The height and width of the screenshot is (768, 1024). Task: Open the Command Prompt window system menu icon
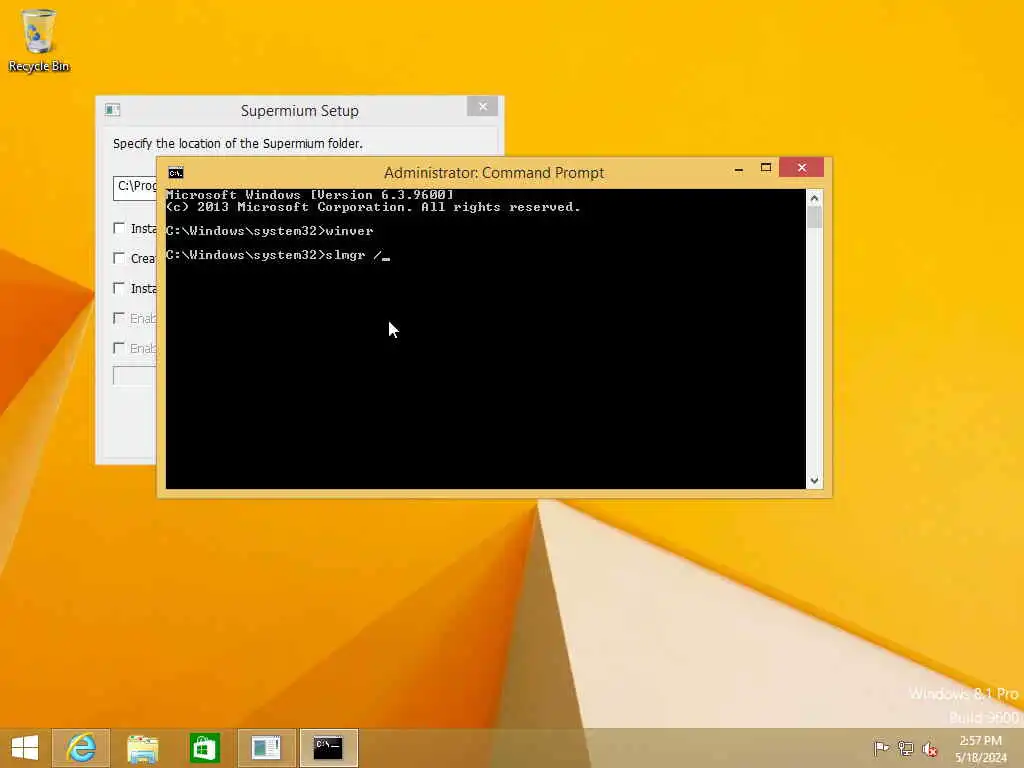point(176,172)
